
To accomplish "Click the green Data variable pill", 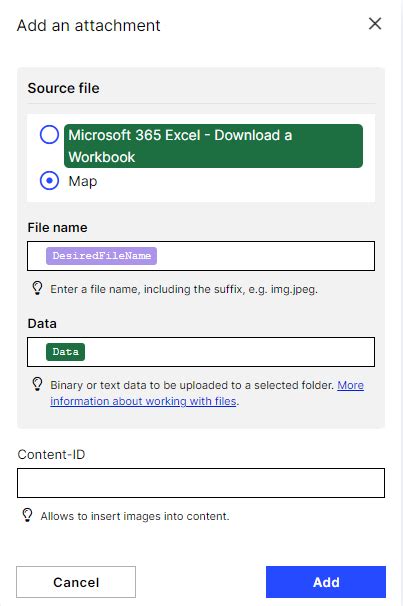I will [65, 352].
